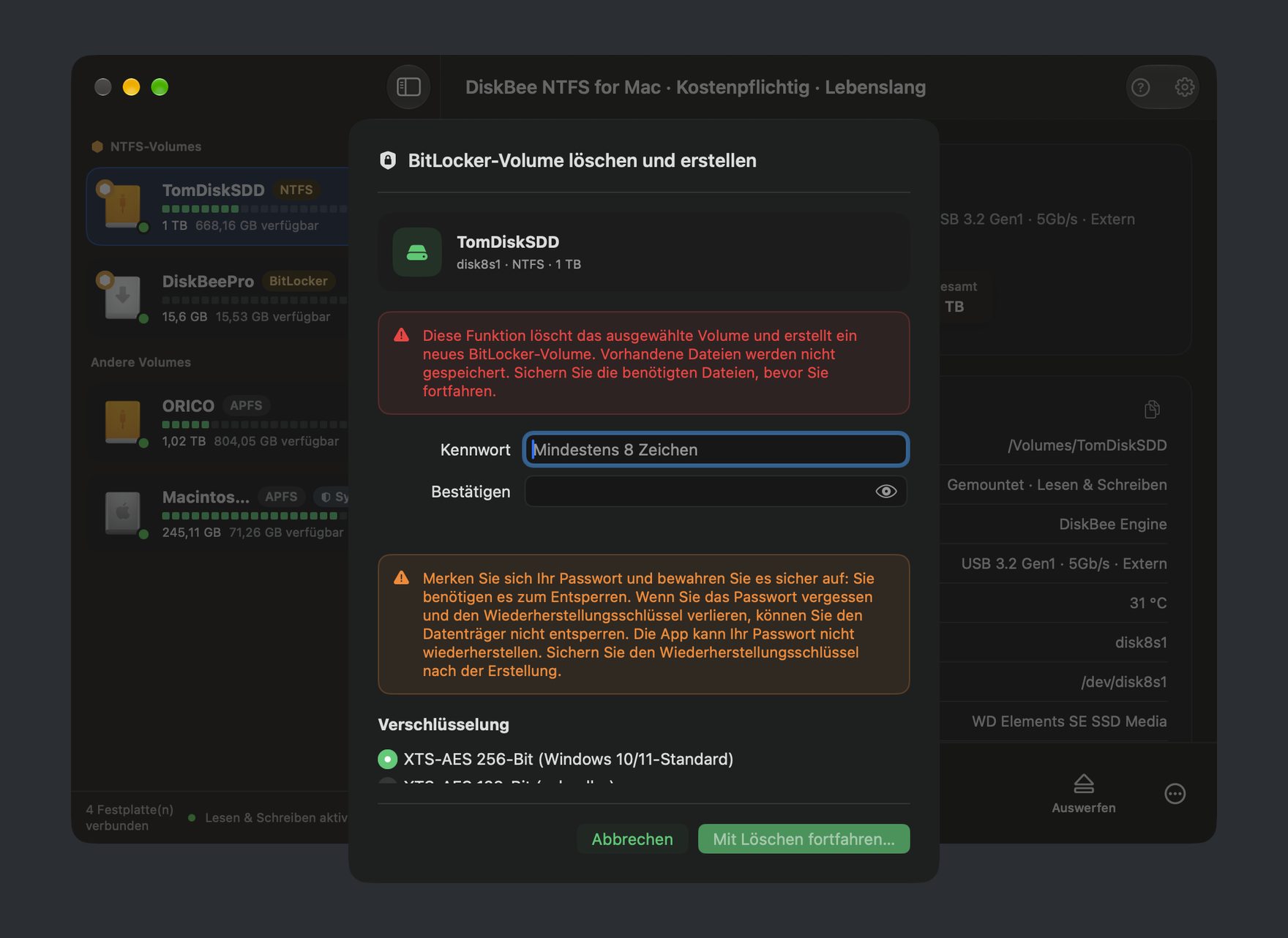1288x938 pixels.
Task: Click the TomDiskSDD usage progress bar
Action: [255, 209]
